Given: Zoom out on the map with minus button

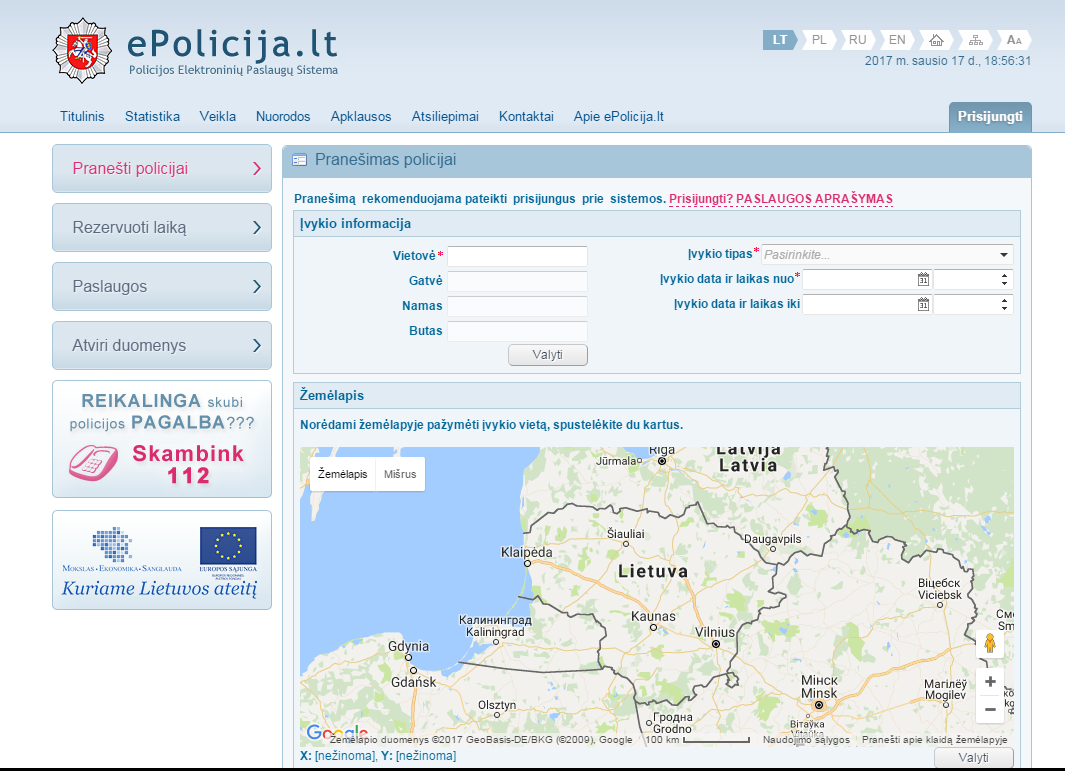Looking at the screenshot, I should pyautogui.click(x=990, y=709).
